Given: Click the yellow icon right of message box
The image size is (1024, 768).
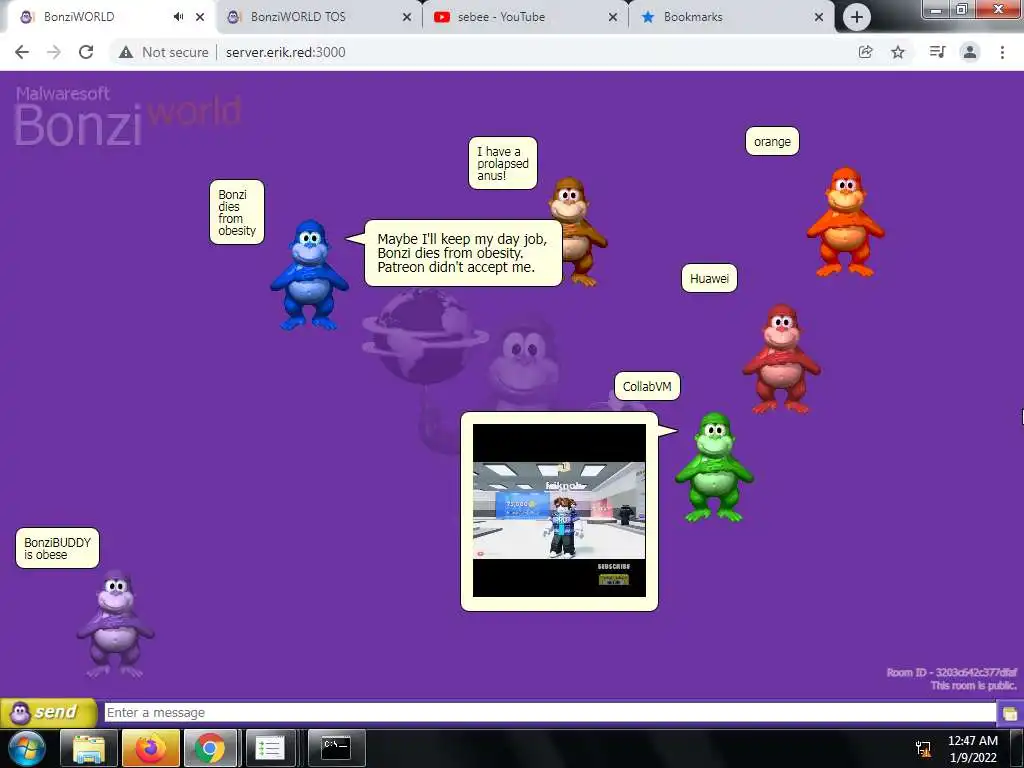Looking at the screenshot, I should pos(1010,713).
